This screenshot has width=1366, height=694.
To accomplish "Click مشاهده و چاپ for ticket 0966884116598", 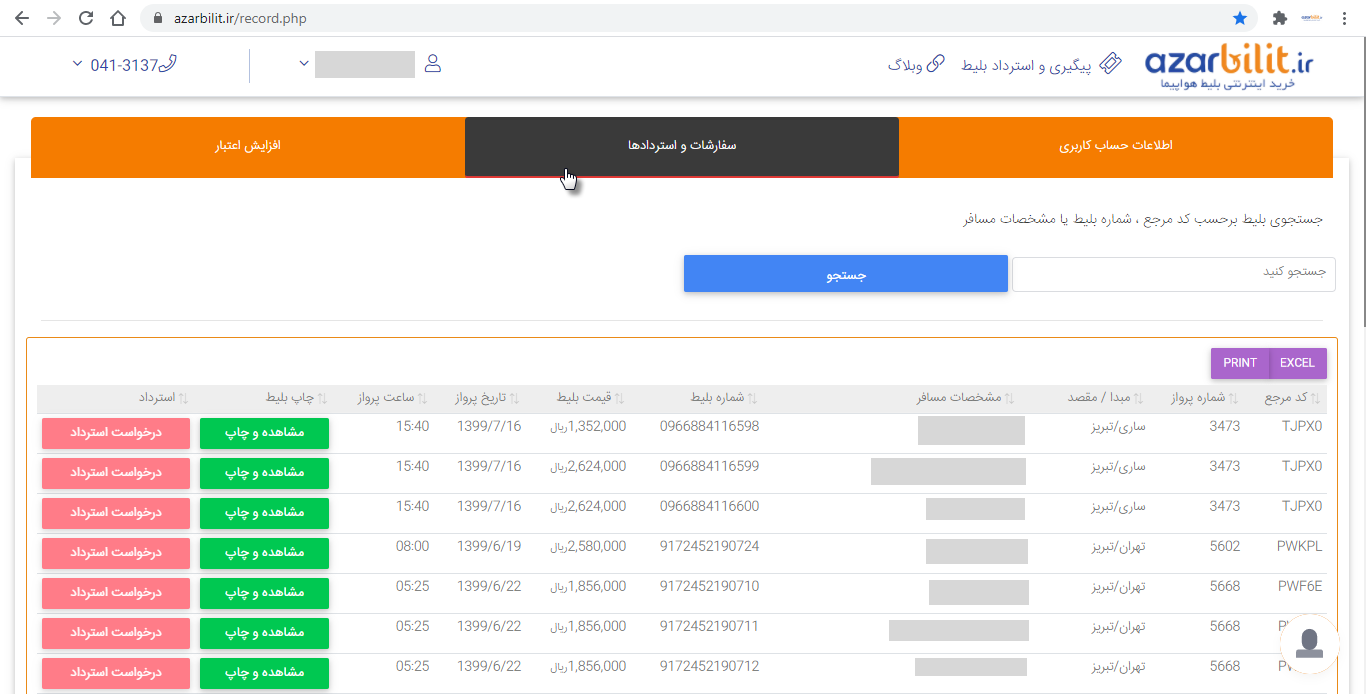I will tap(264, 432).
